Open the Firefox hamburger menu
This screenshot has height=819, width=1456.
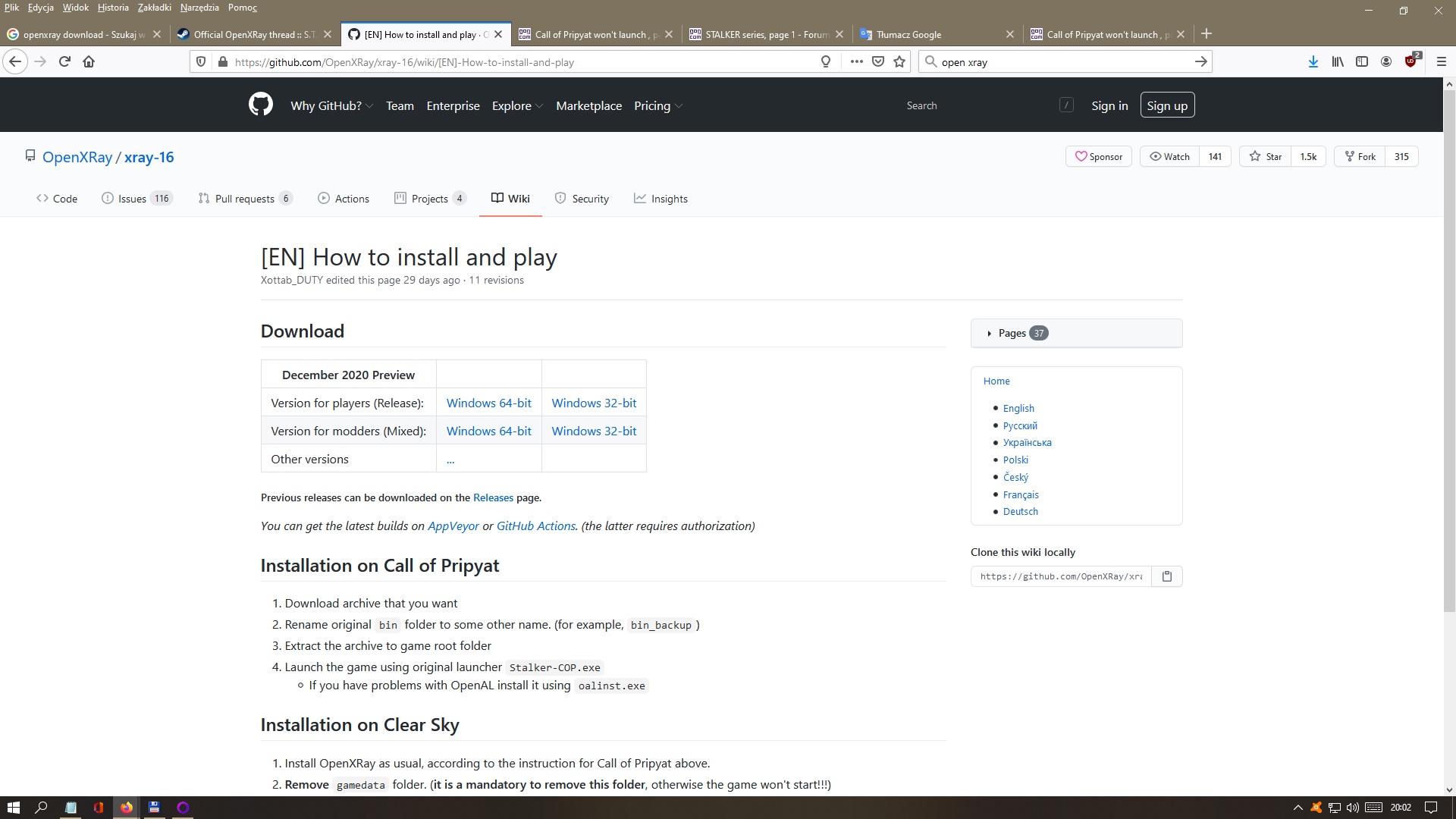coord(1442,62)
